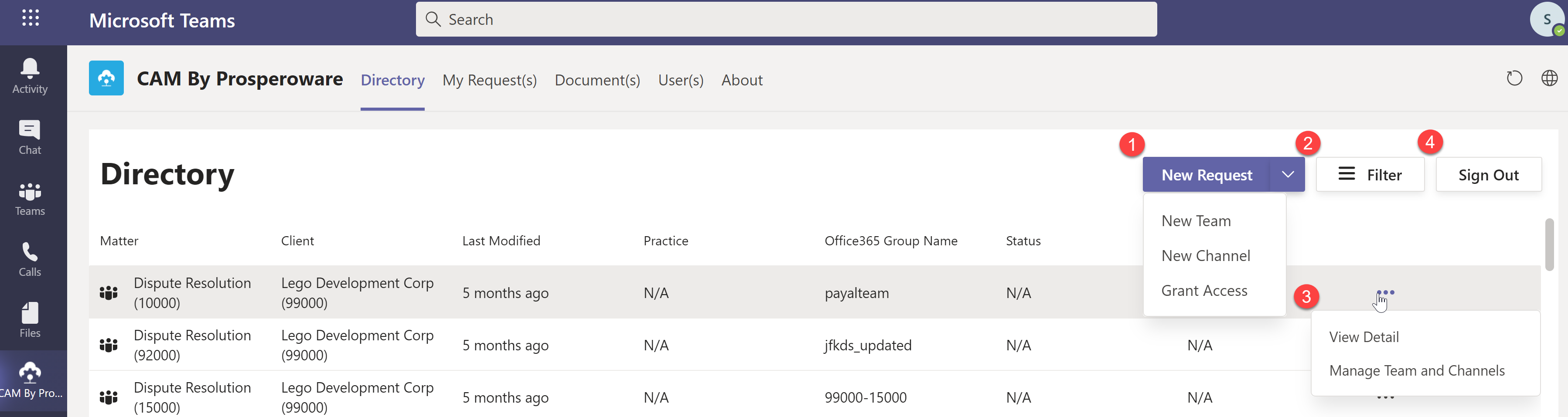This screenshot has width=1568, height=417.
Task: Click the Practice column header
Action: point(665,241)
